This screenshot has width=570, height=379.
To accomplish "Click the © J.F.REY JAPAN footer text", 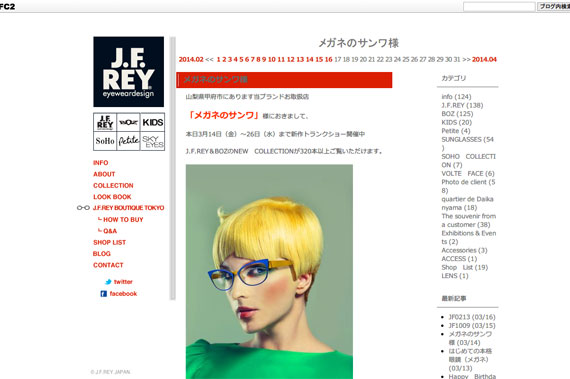I will coord(110,372).
